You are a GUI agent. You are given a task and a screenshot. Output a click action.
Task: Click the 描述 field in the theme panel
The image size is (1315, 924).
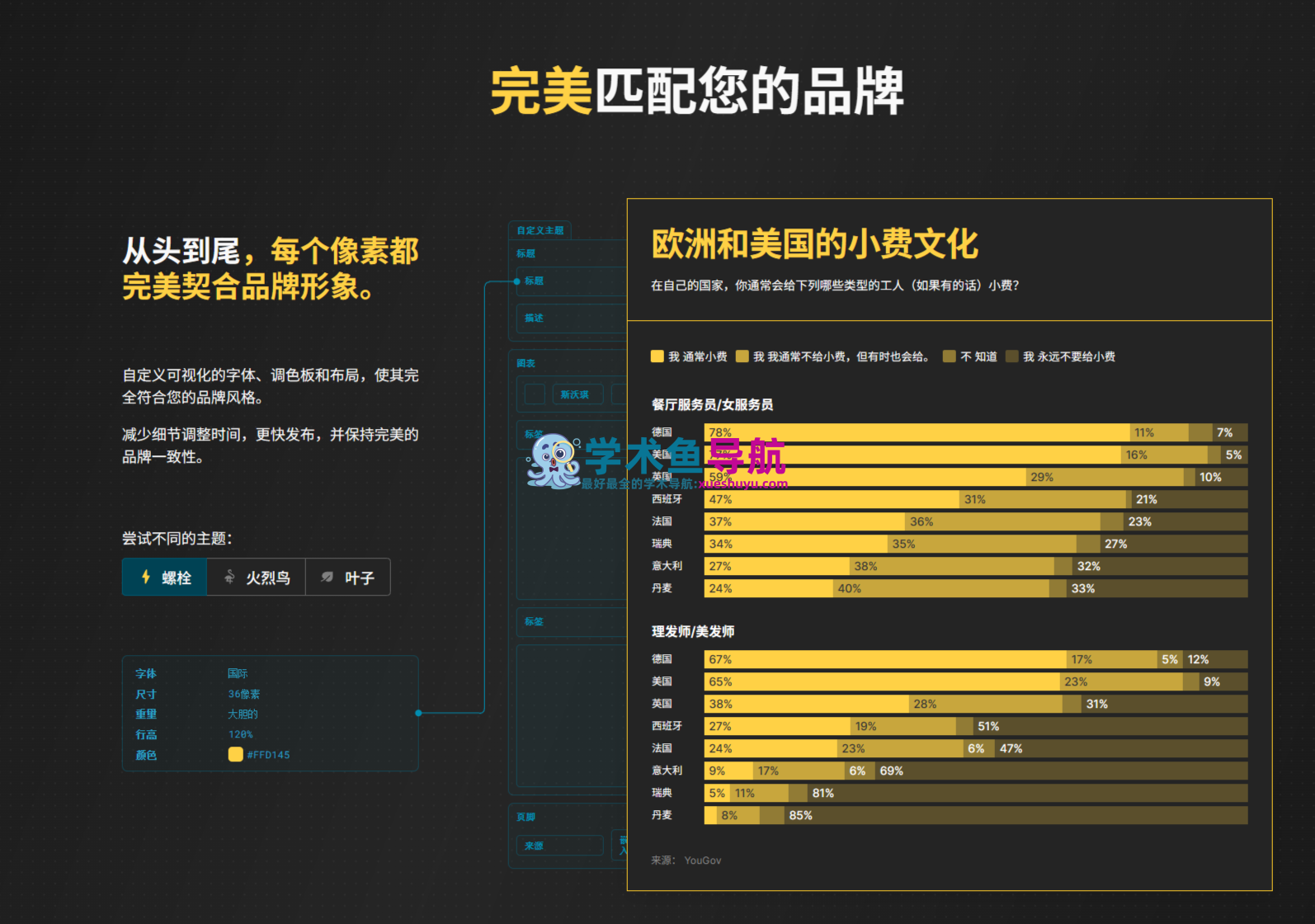tap(571, 318)
